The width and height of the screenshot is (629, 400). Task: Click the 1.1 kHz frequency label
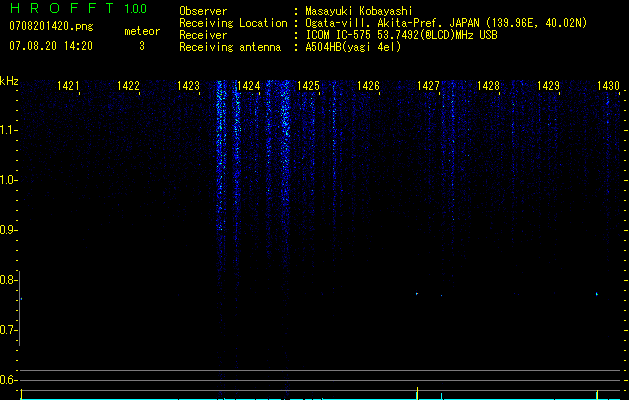point(8,130)
